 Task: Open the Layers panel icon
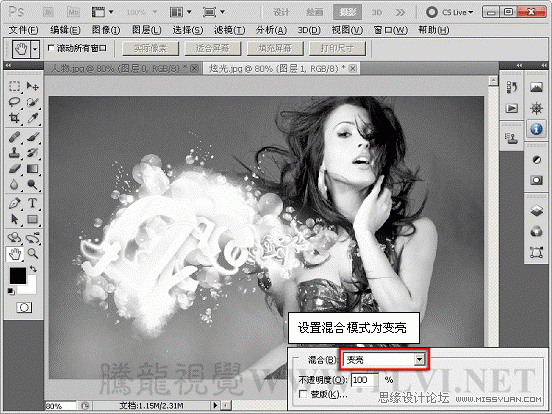(x=536, y=211)
